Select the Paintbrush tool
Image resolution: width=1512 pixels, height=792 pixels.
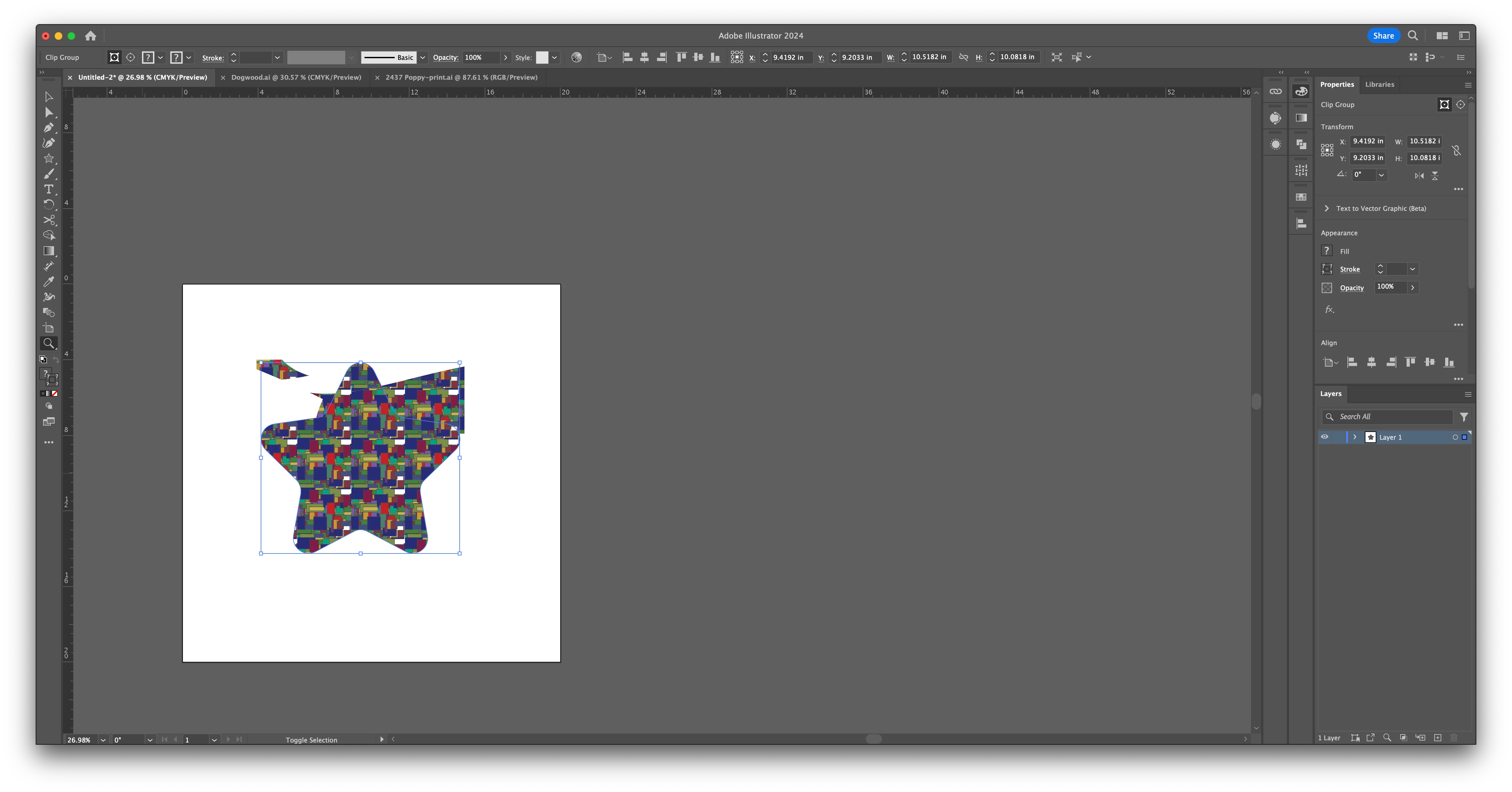click(x=49, y=174)
